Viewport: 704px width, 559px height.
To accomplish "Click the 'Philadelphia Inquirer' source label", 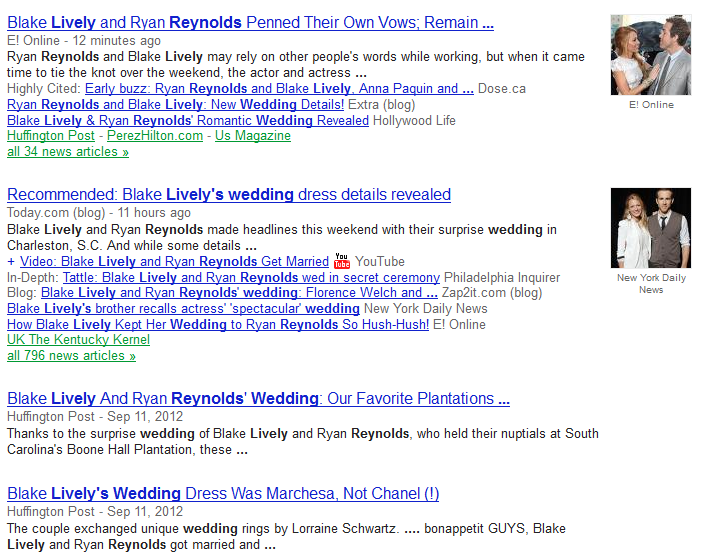I will point(502,278).
